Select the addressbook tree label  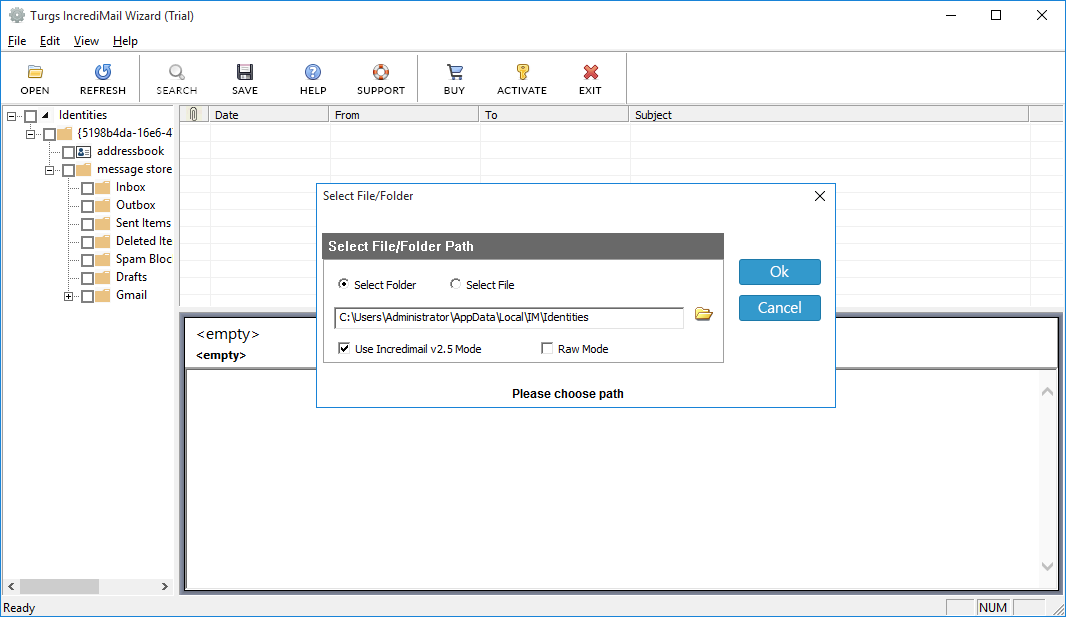[131, 151]
